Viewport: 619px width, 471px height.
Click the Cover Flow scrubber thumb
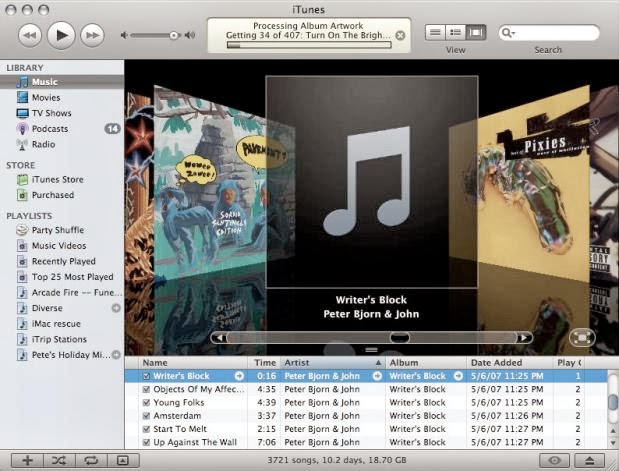point(400,338)
